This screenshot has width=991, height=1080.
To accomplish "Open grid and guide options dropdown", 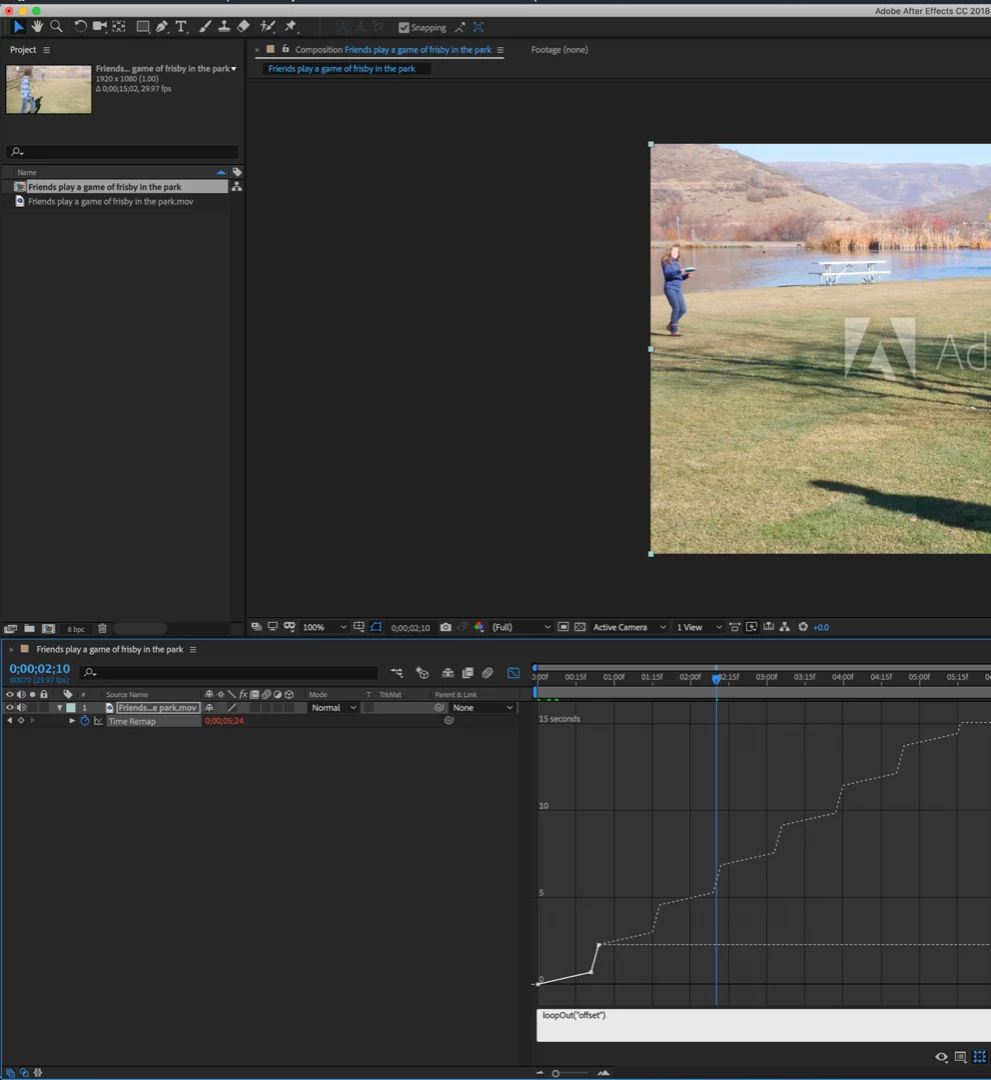I will (x=359, y=627).
